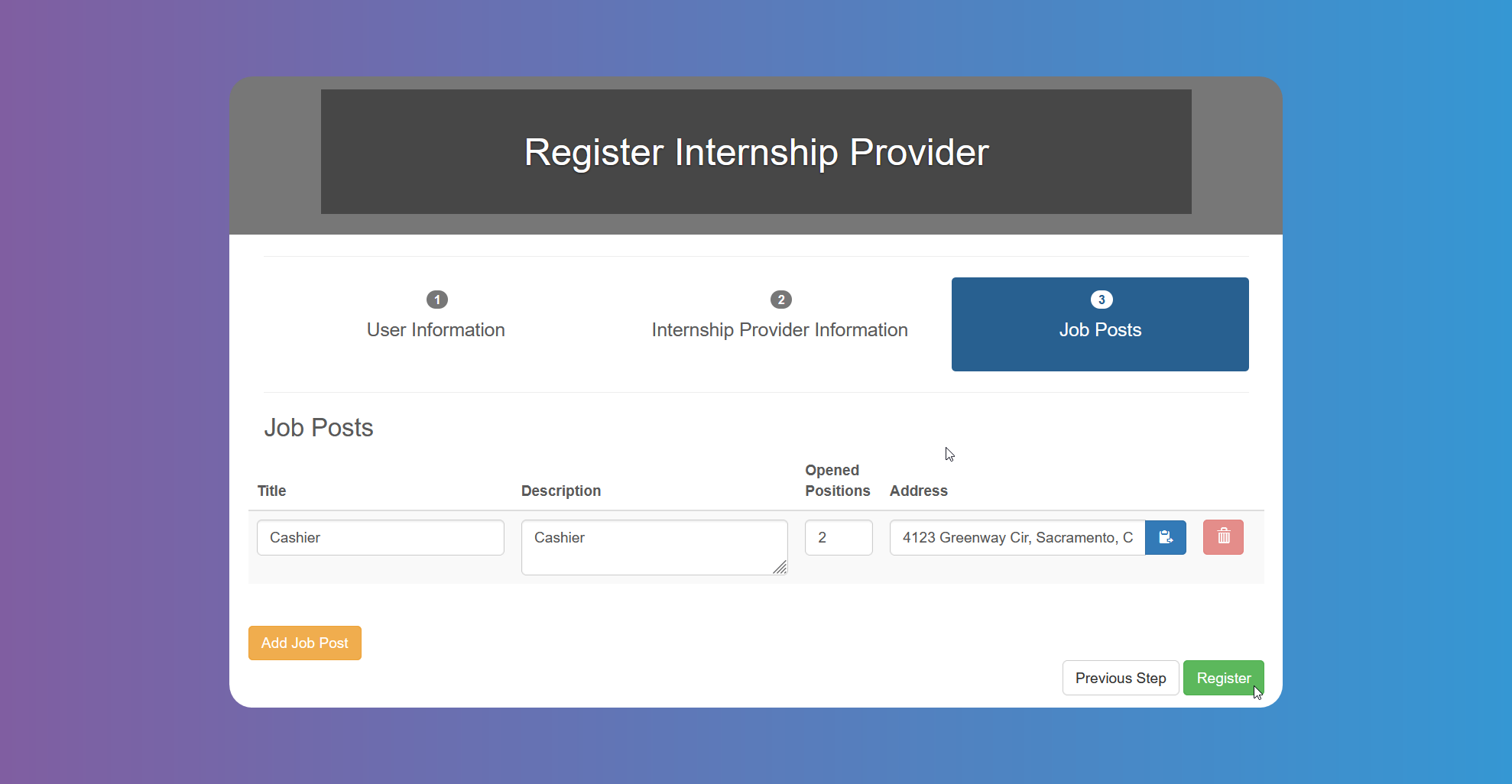Image resolution: width=1512 pixels, height=784 pixels.
Task: Click the Job Posts section heading
Action: click(x=318, y=427)
